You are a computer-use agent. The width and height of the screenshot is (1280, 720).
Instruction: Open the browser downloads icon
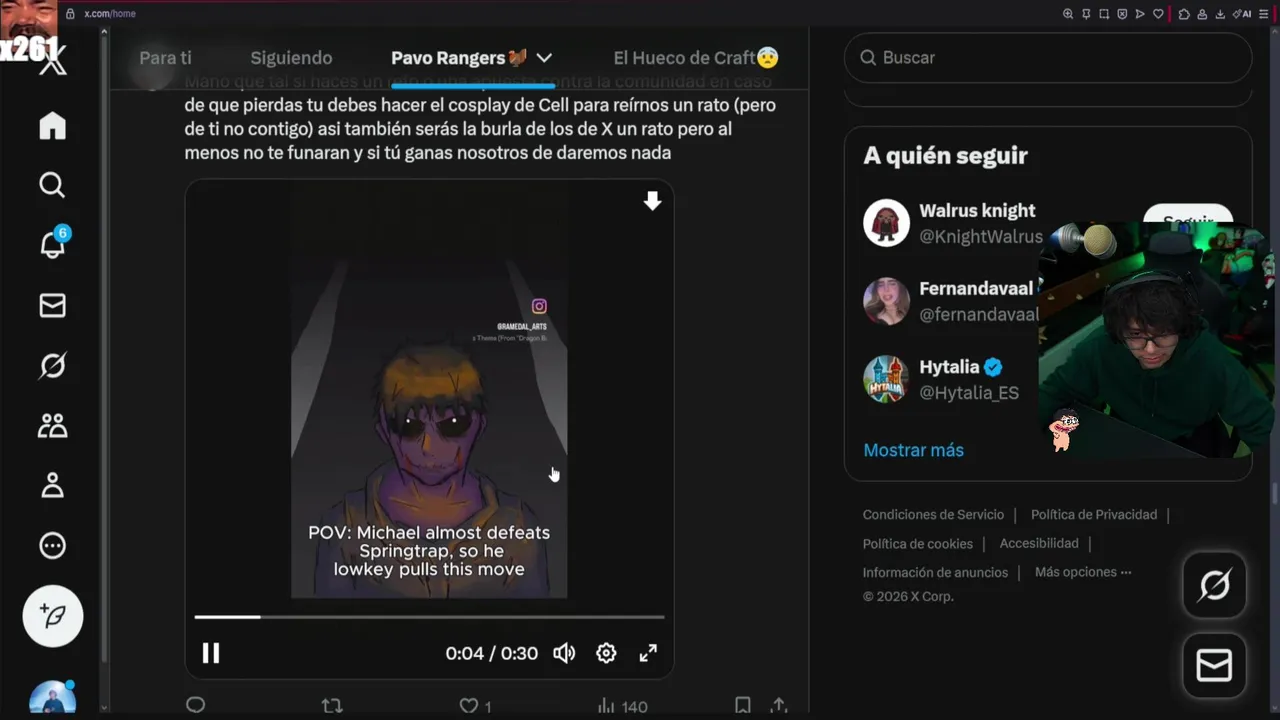[x=1220, y=14]
